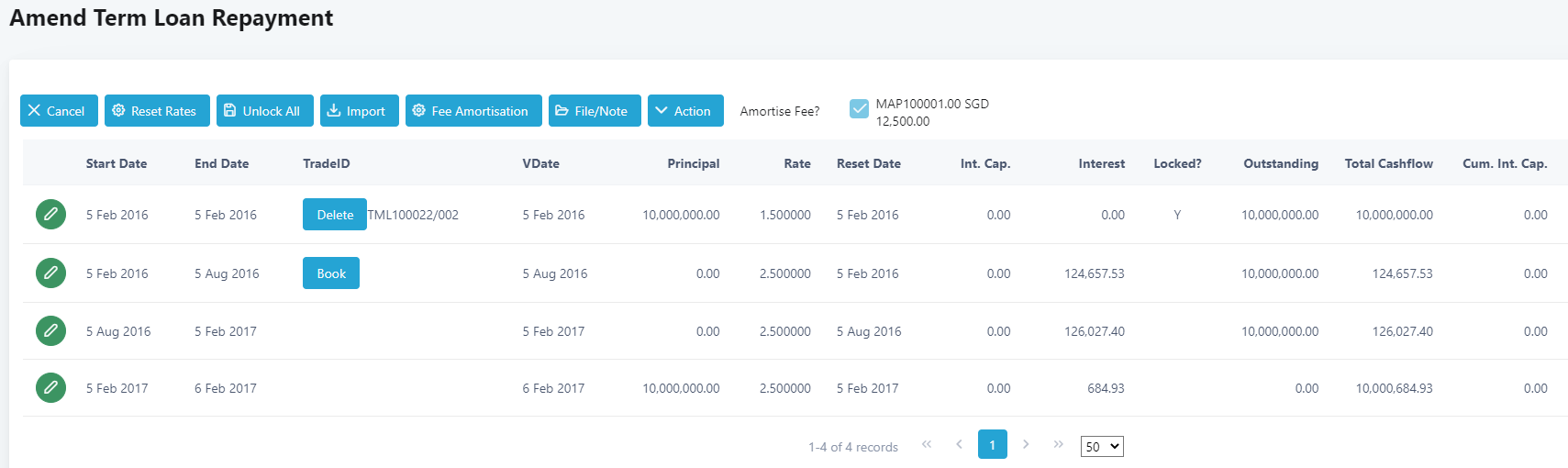Click Unlock All button
Image resolution: width=1568 pixels, height=468 pixels.
[x=264, y=111]
